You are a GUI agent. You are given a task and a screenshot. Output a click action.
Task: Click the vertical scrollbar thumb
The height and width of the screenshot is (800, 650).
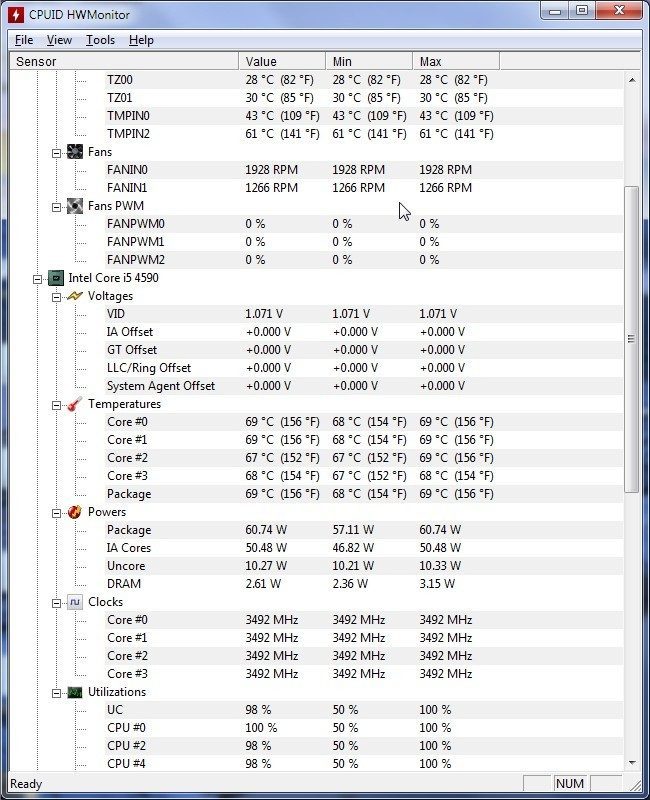point(632,339)
